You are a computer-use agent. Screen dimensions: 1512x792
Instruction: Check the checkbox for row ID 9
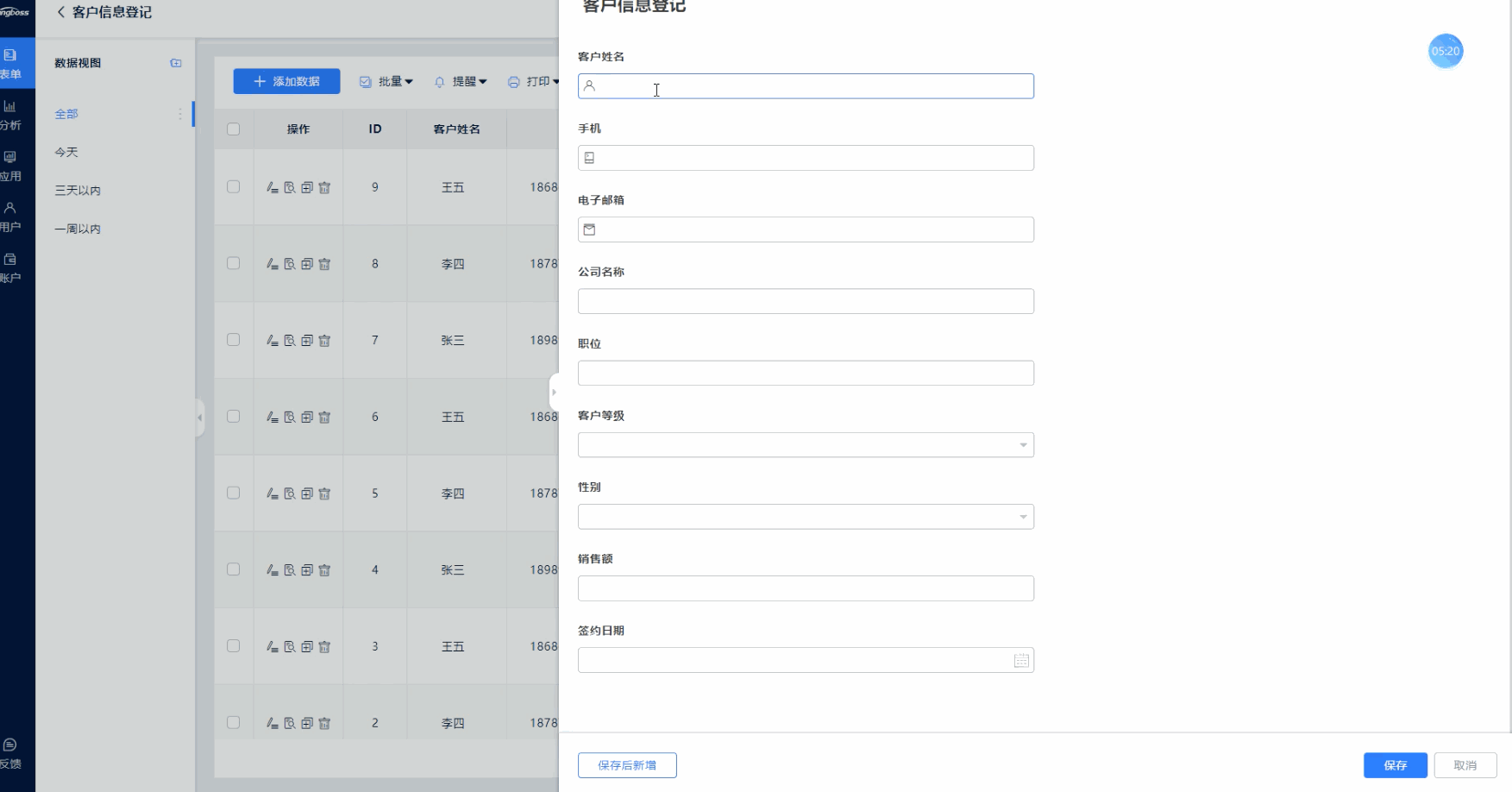click(233, 187)
